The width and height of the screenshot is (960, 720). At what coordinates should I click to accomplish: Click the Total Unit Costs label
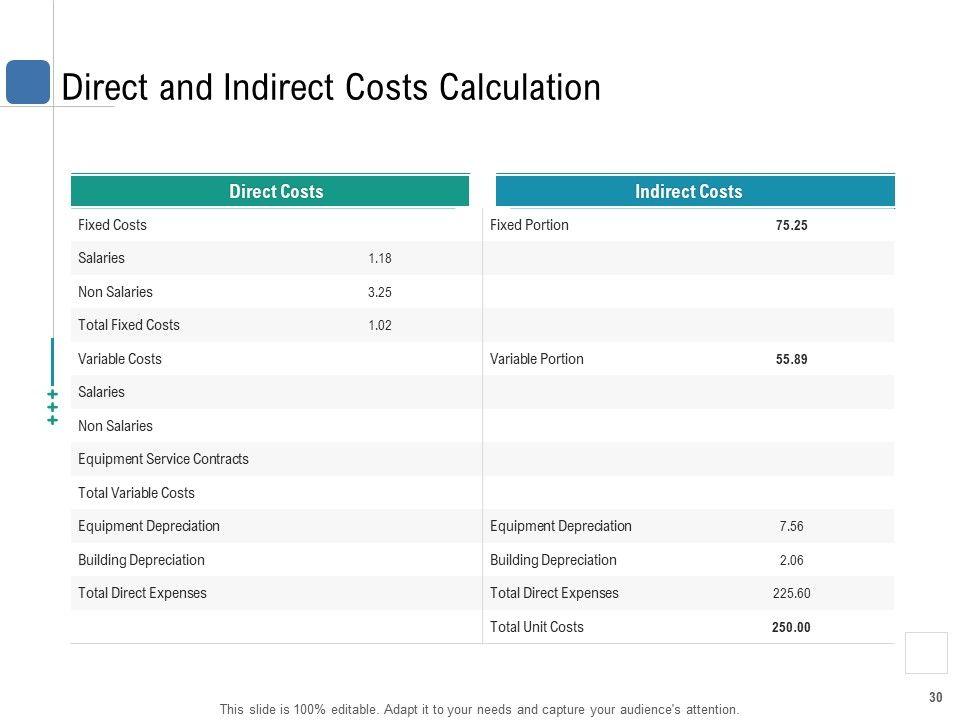tap(536, 627)
